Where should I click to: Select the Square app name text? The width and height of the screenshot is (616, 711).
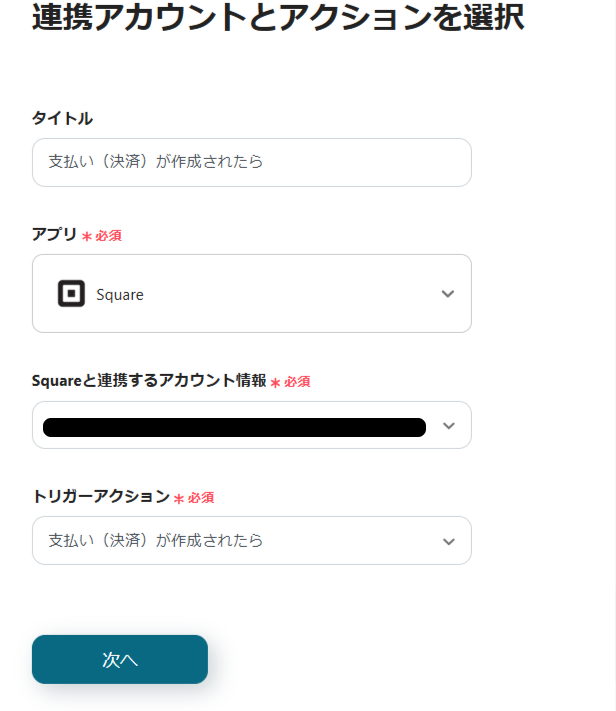(120, 295)
